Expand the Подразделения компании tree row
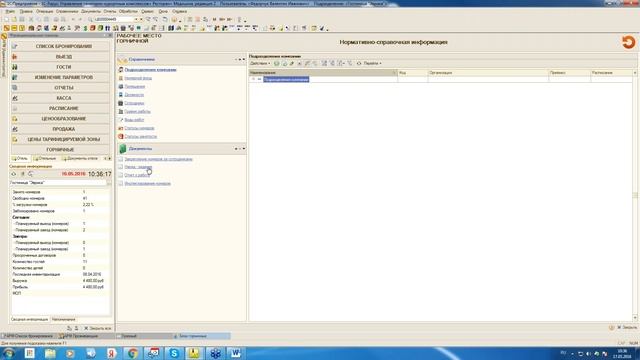 [x=253, y=79]
